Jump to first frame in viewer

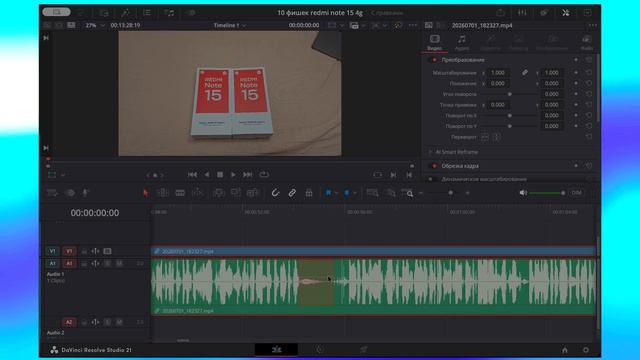pos(192,175)
